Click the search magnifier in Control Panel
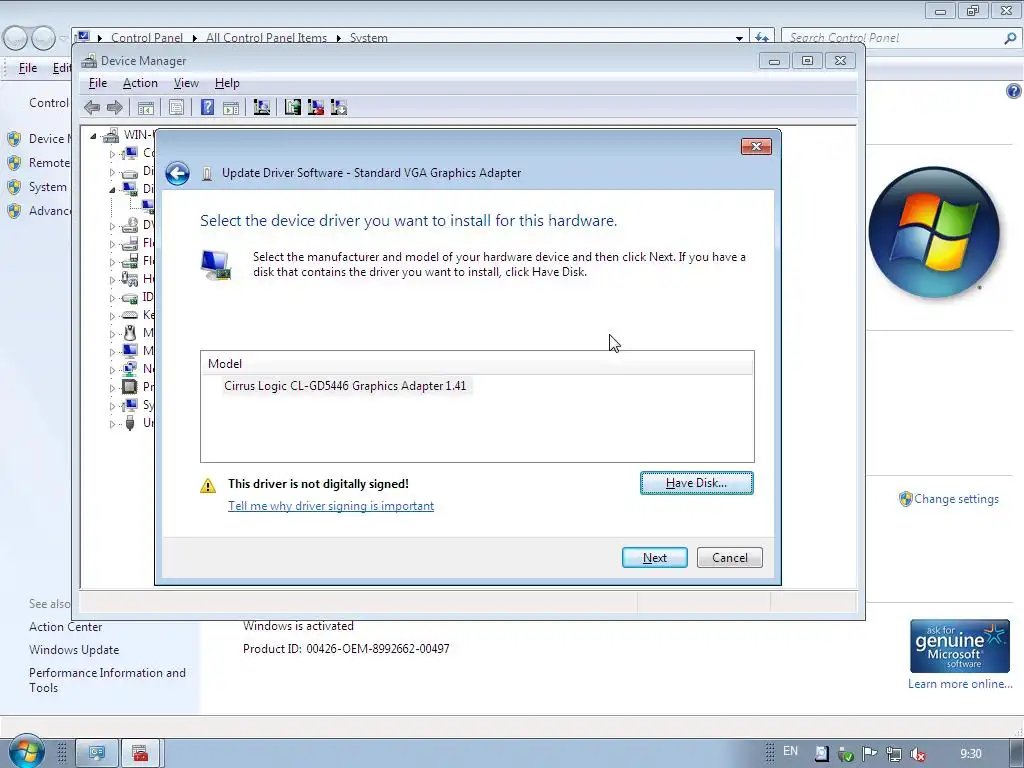 (x=1010, y=38)
